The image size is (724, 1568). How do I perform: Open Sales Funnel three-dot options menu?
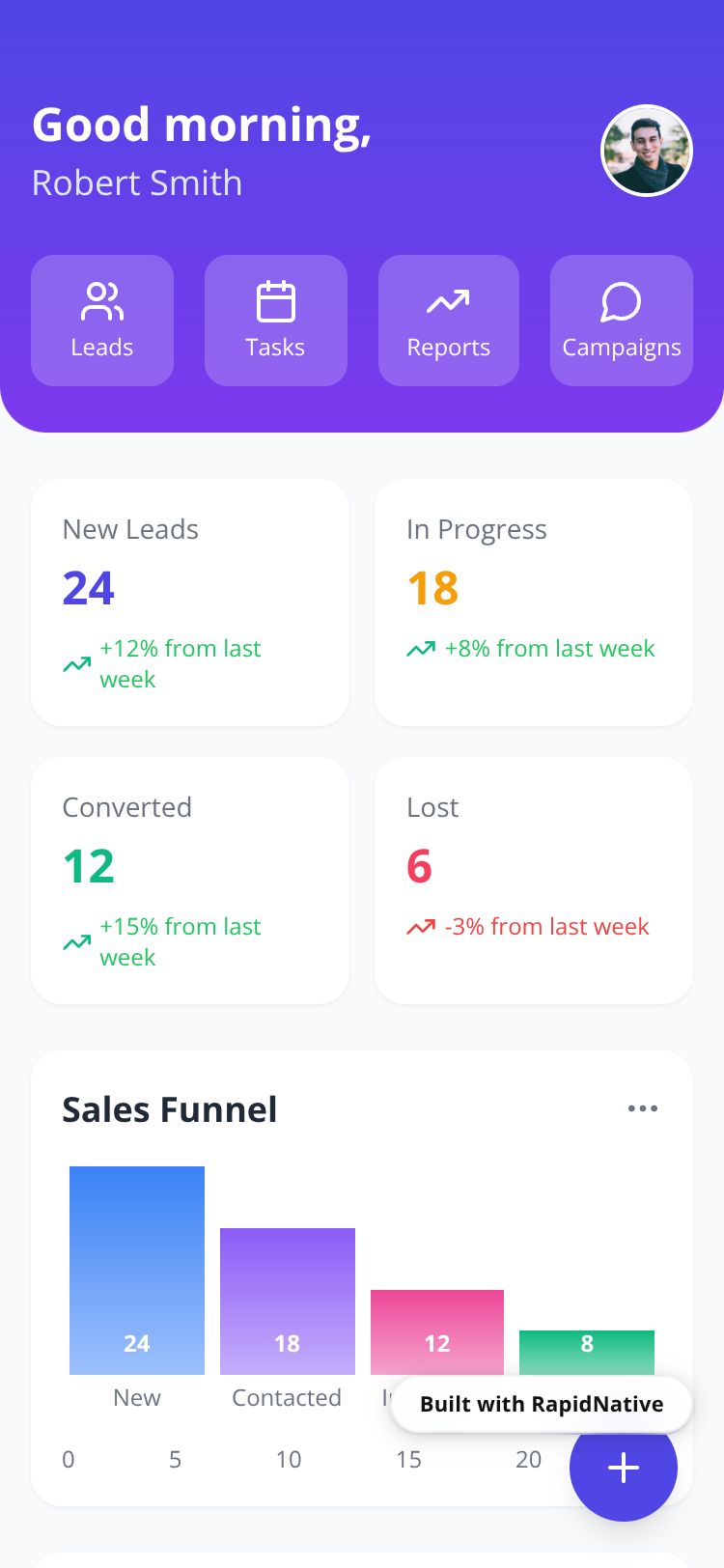point(642,1108)
